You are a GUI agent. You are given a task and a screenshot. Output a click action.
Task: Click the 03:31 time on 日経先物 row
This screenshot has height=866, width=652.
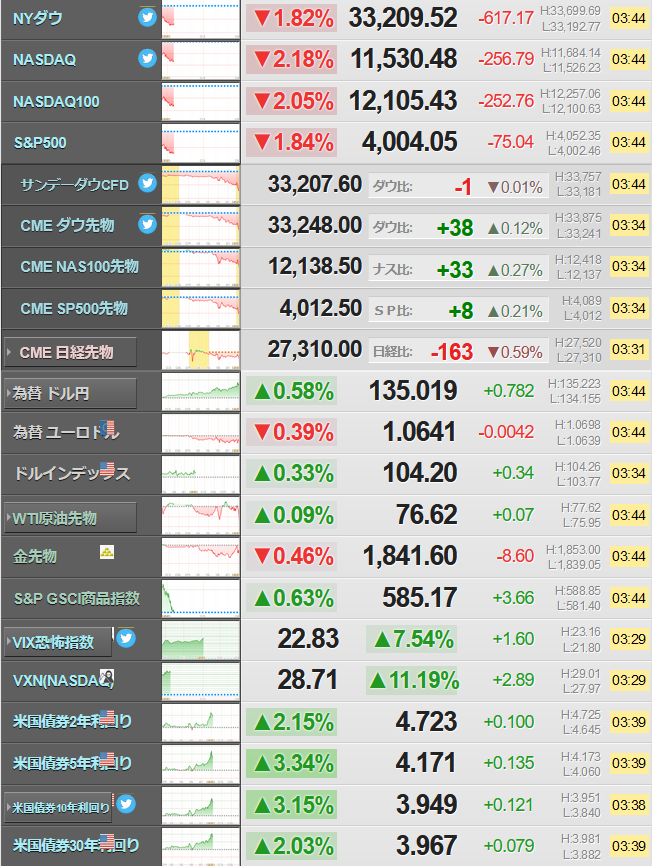point(629,349)
